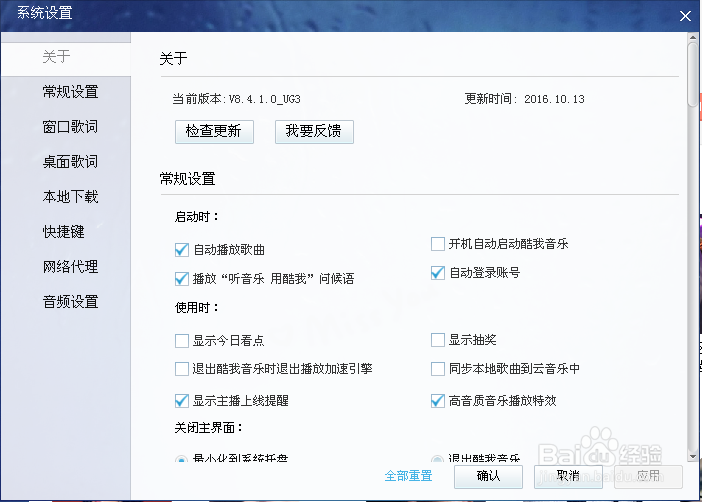Close the 系统设置 dialog with X
The image size is (702, 502).
(685, 17)
